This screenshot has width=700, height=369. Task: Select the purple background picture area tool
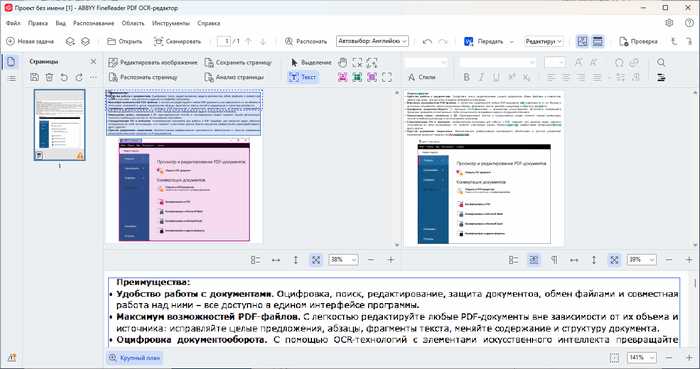point(372,77)
